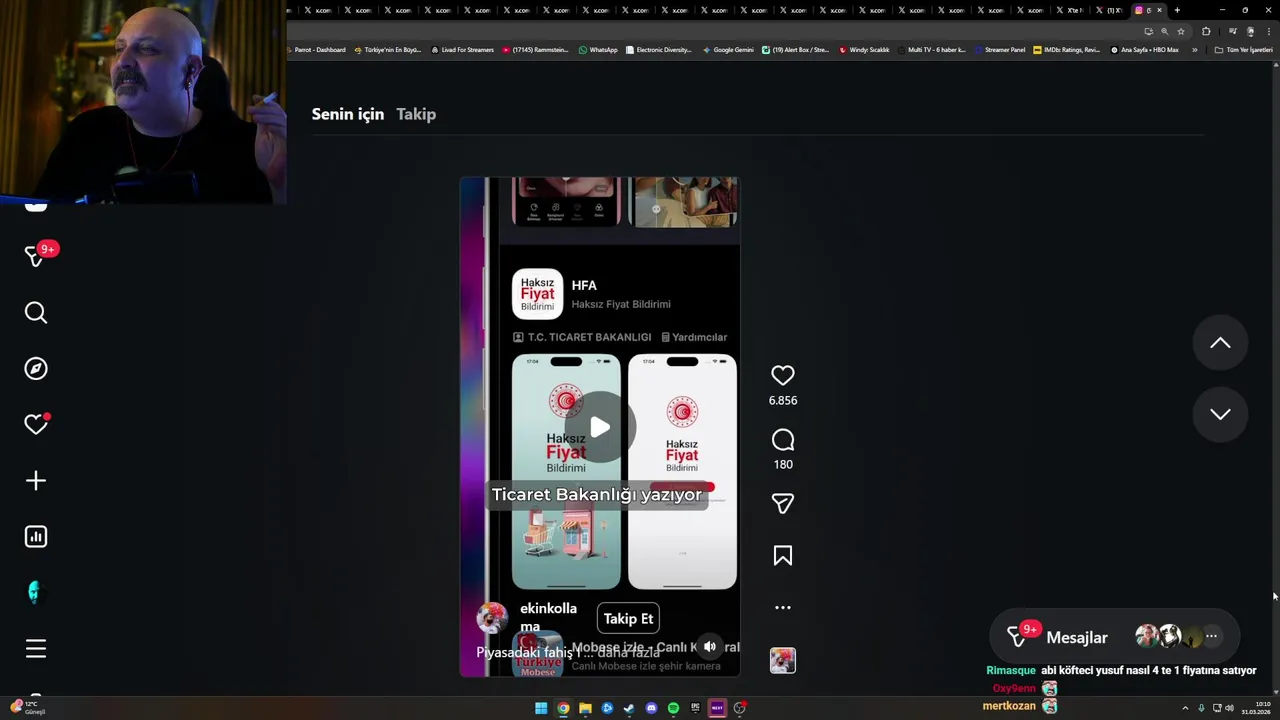Switch to the Takip tab

click(x=416, y=114)
